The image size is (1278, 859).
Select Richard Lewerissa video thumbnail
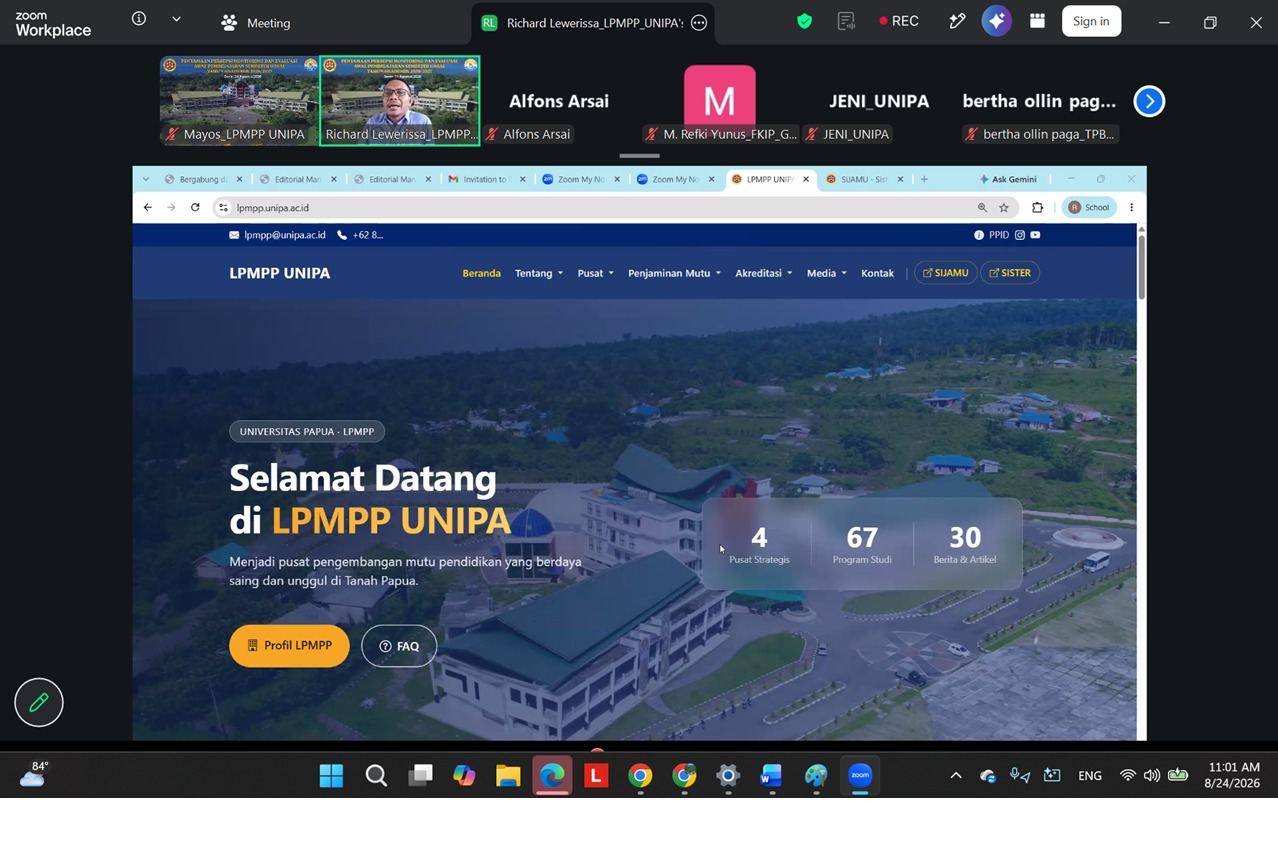[x=400, y=100]
